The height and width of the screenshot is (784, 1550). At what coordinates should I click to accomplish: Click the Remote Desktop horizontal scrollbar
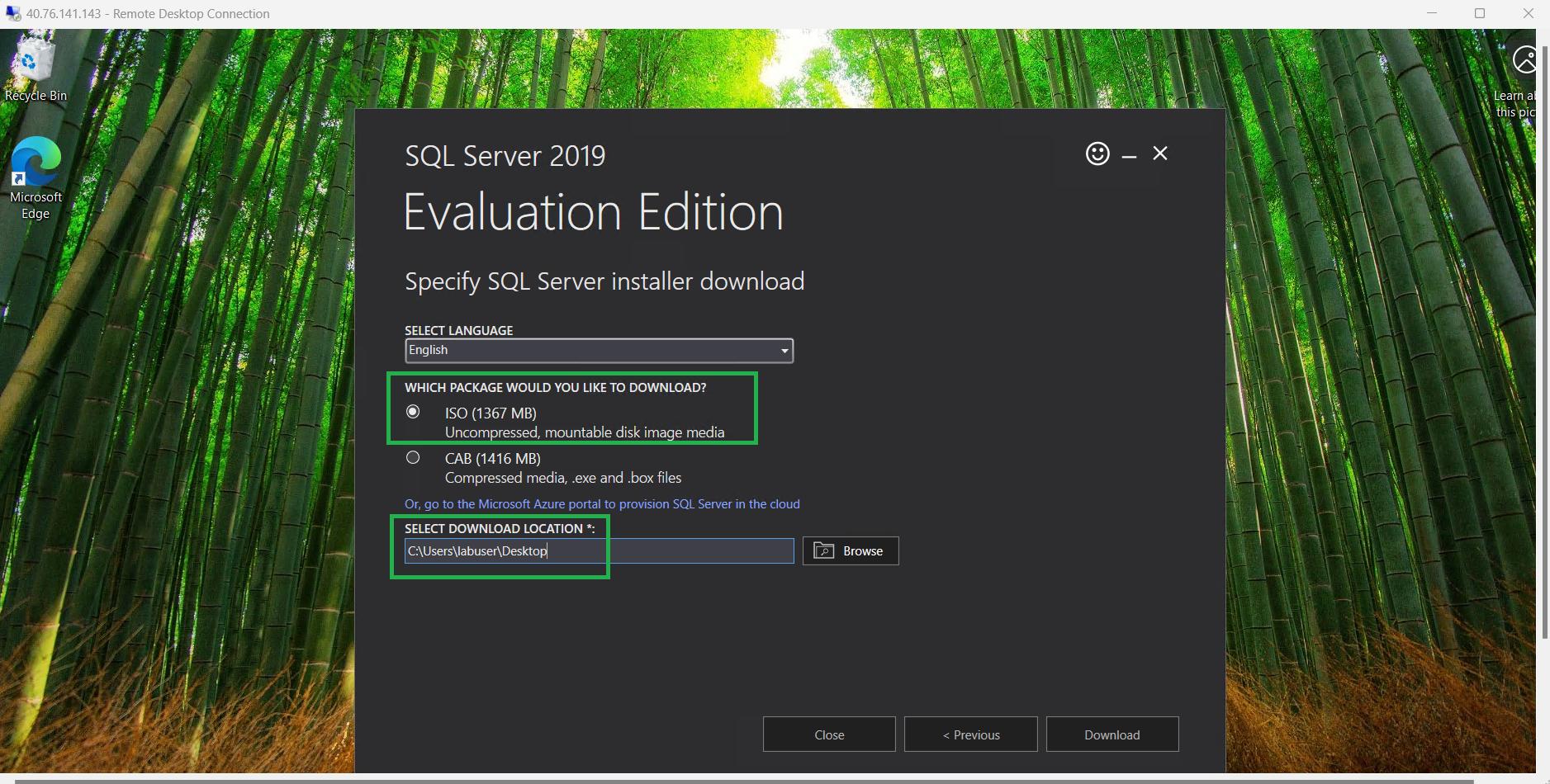(x=743, y=781)
